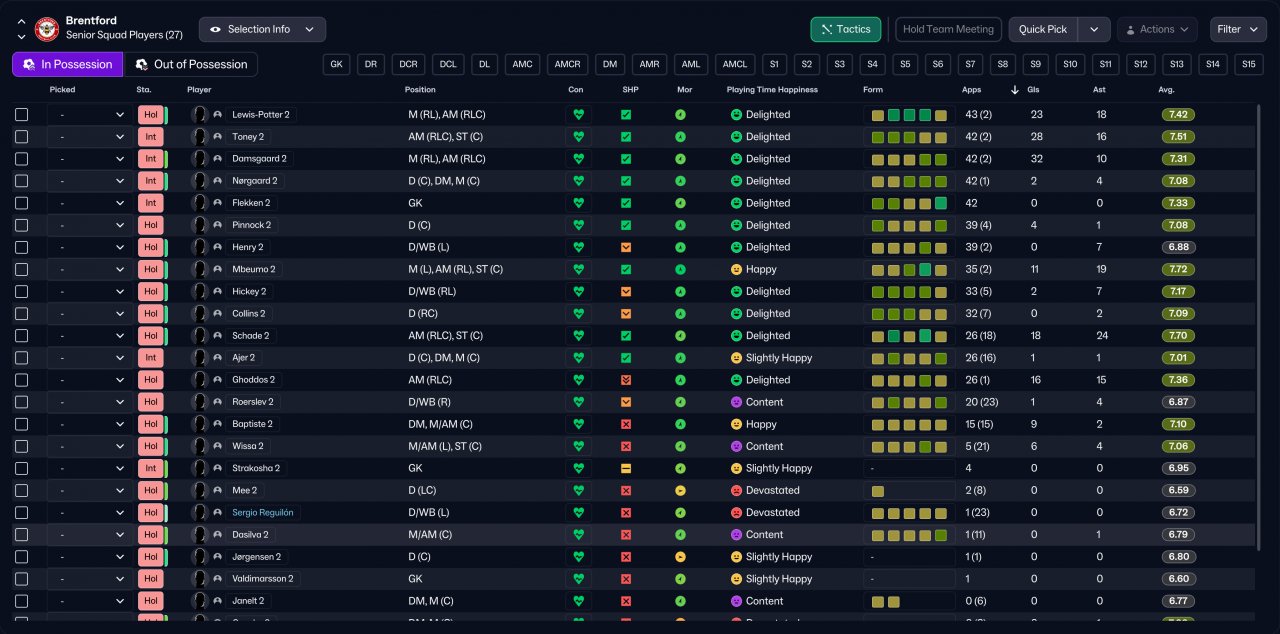Image resolution: width=1280 pixels, height=634 pixels.
Task: Expand the Filter dropdown menu
Action: click(x=1238, y=29)
